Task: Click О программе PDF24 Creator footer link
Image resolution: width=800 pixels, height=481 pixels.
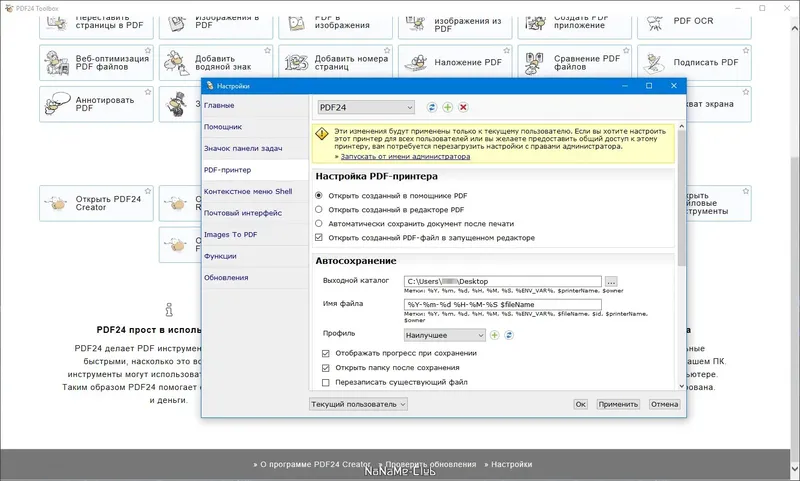Action: coord(315,464)
